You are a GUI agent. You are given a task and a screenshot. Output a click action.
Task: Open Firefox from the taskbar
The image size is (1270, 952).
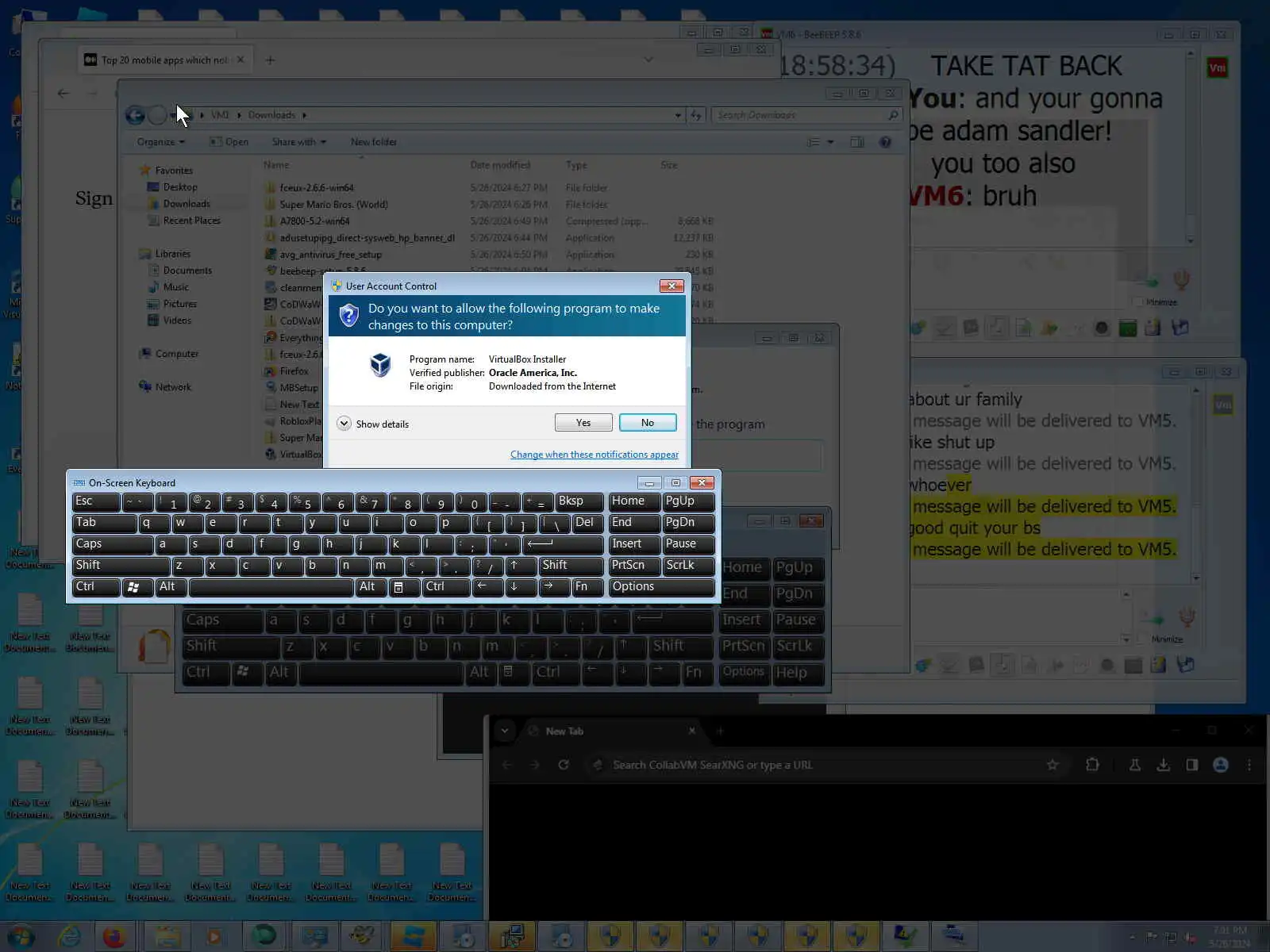[x=114, y=936]
